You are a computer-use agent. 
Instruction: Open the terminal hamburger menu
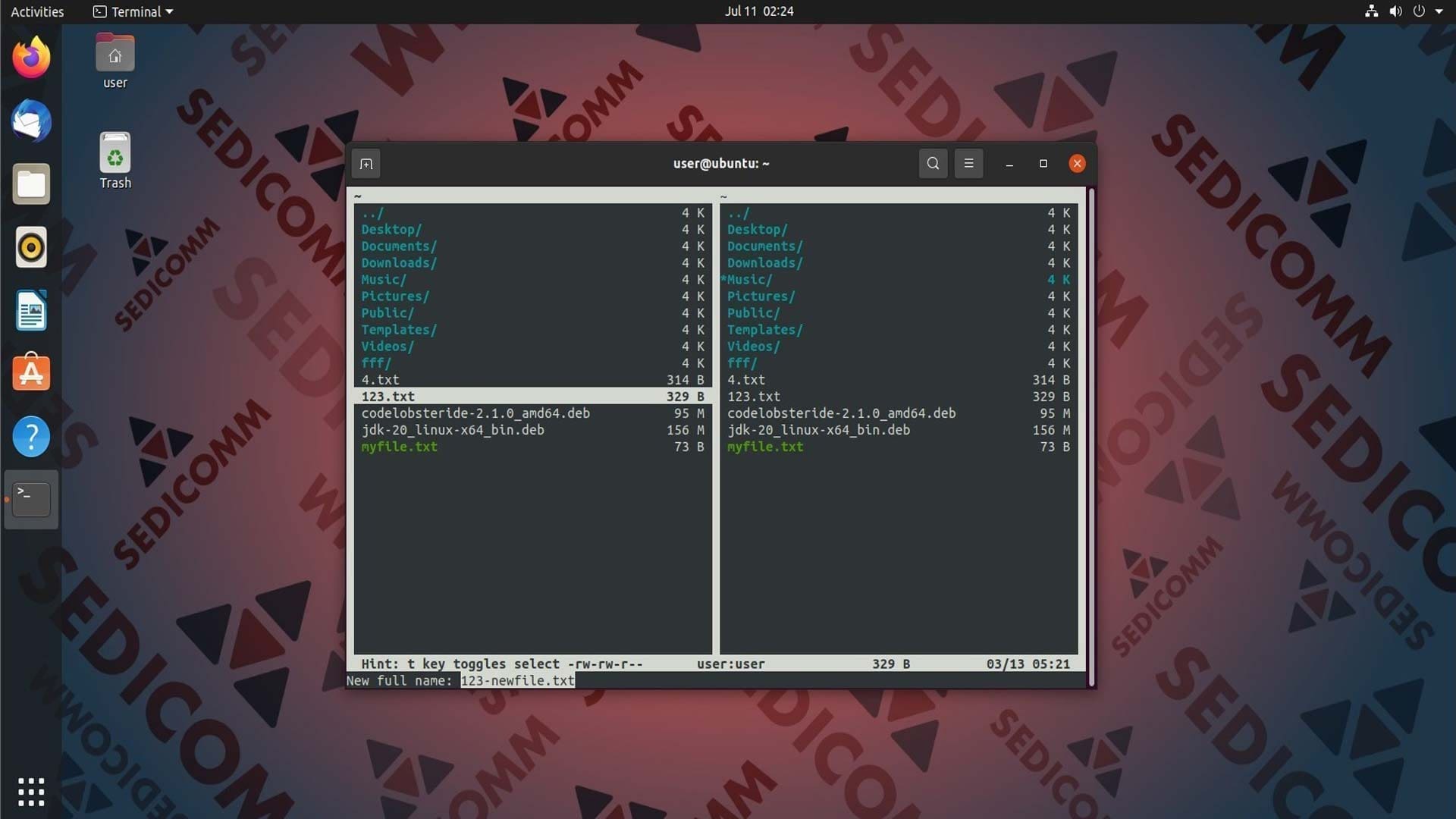[968, 164]
